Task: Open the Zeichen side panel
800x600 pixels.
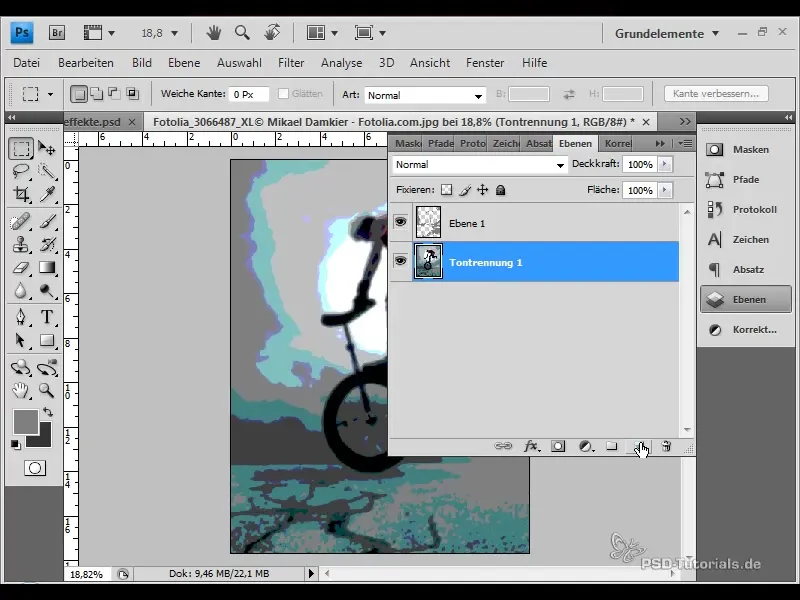Action: point(745,239)
